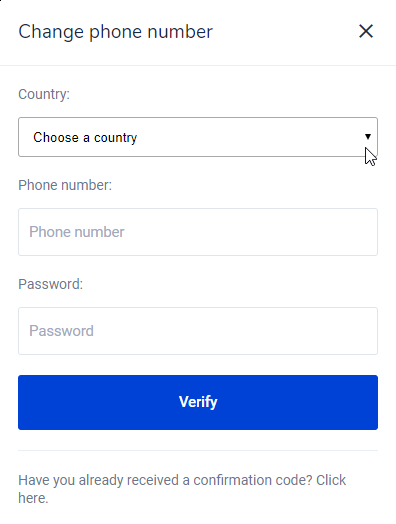Click the word 'here.' in the bottom link
Screen dimensions: 396x524
[x=33, y=498]
